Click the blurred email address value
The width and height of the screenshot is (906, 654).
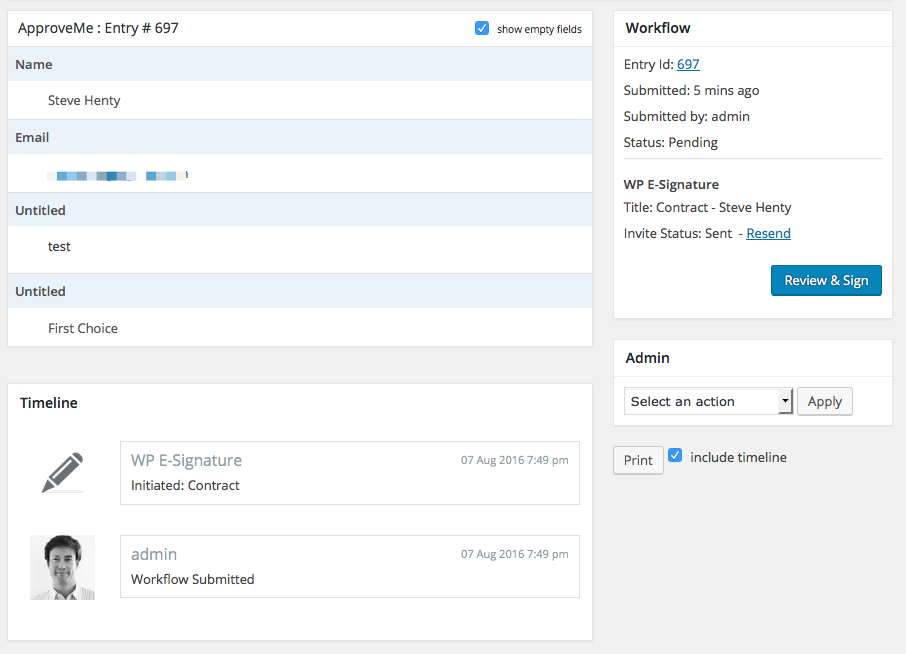[117, 176]
